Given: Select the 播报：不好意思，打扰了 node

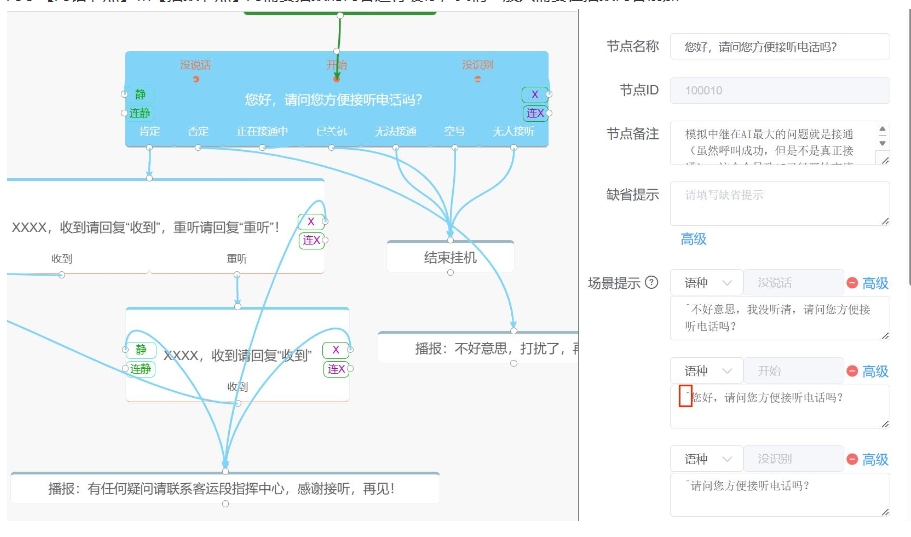Looking at the screenshot, I should tap(478, 348).
